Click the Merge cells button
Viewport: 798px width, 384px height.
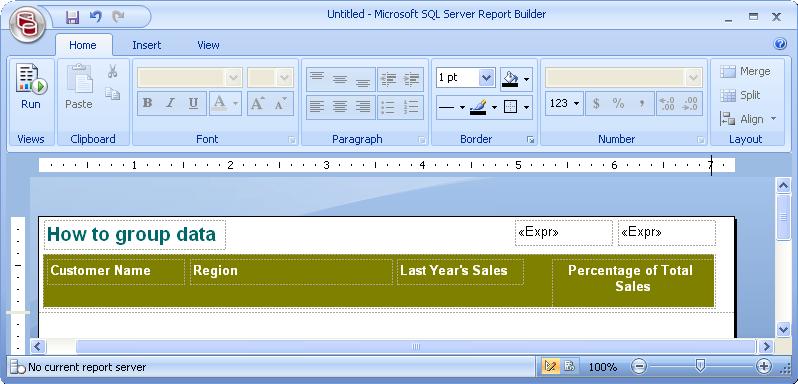[745, 71]
